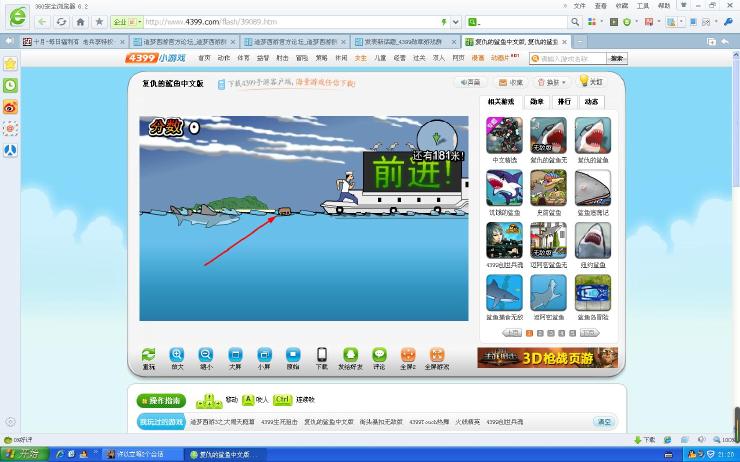Click the 搜索 site search button
The image size is (740, 462).
(616, 59)
